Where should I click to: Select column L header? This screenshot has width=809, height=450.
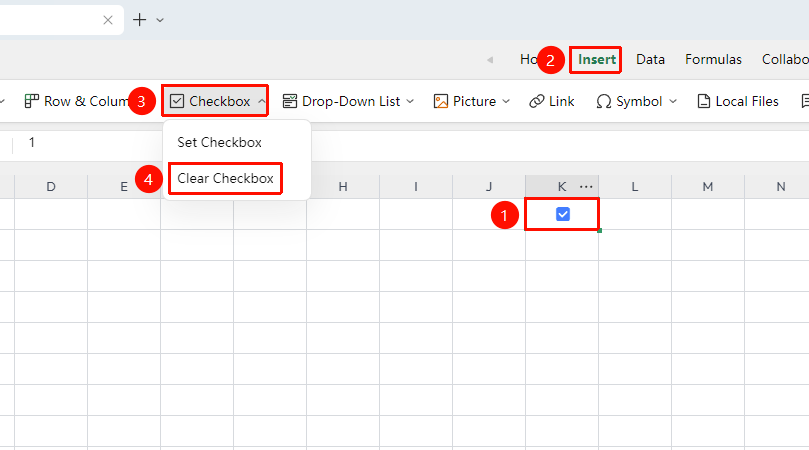point(635,187)
